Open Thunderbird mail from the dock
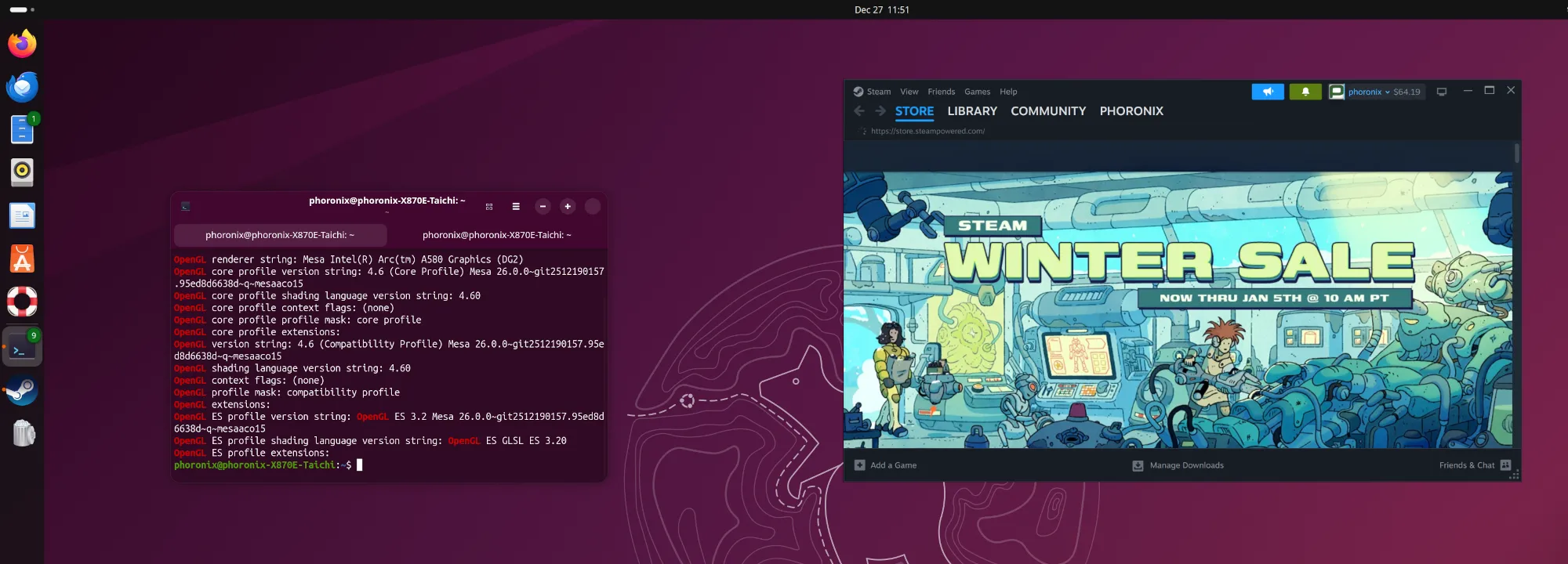1568x564 pixels. point(22,87)
